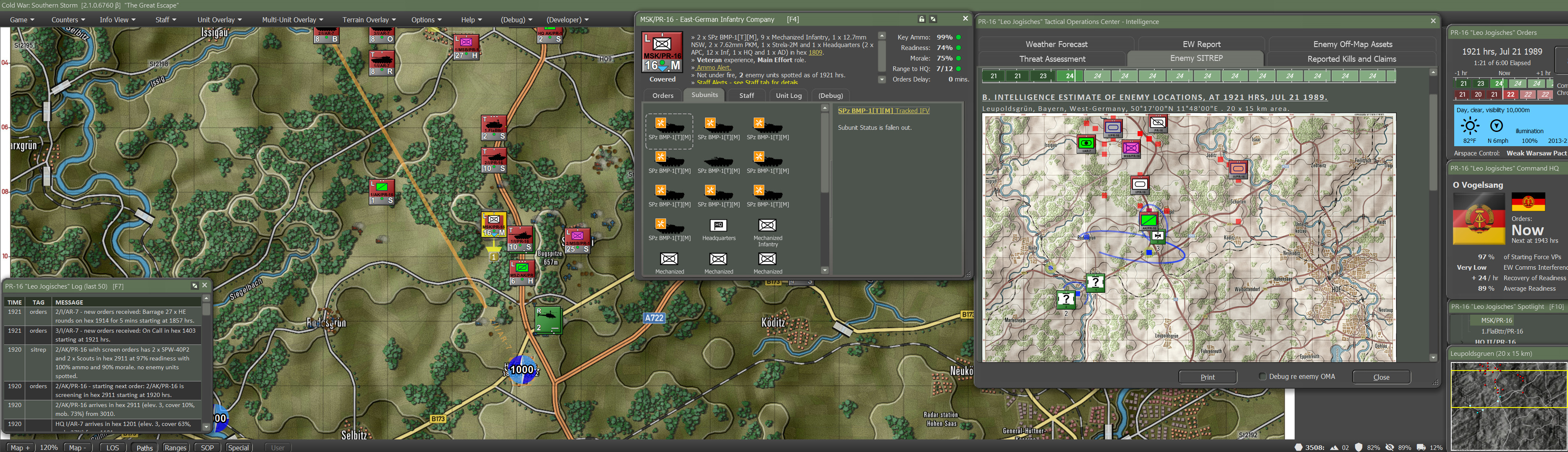Open the Terrain Overlay dropdown
This screenshot has width=1568, height=452.
(x=369, y=19)
